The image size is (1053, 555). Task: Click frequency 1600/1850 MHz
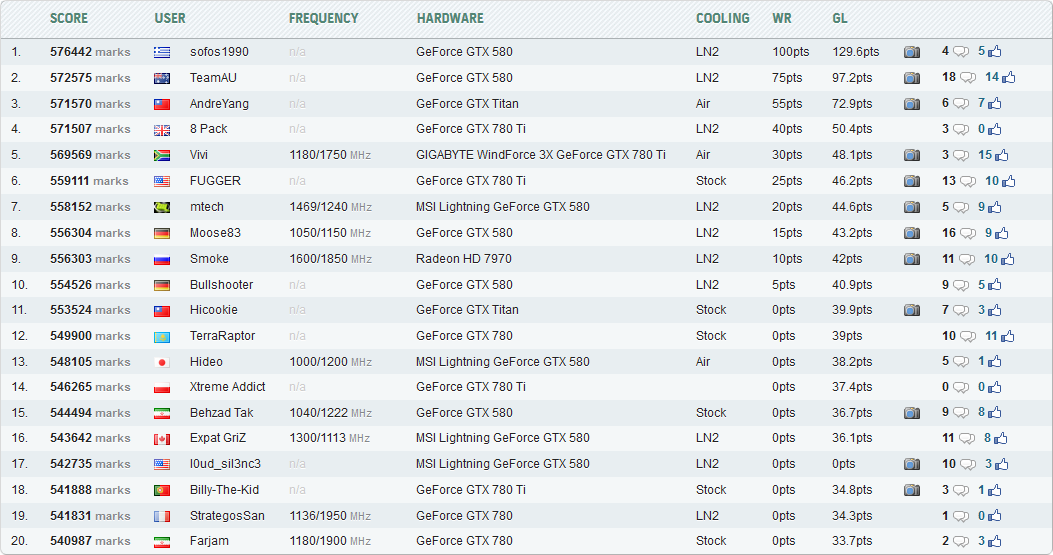pos(330,259)
